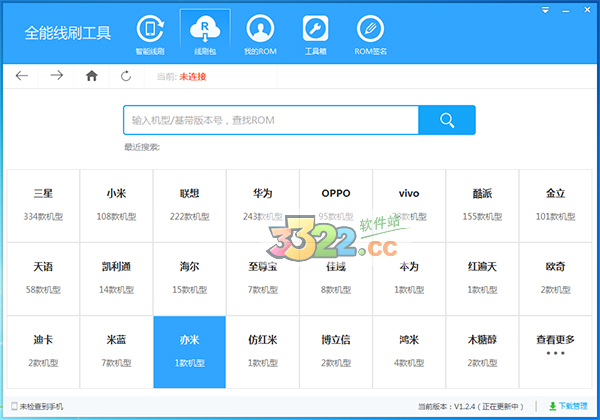The width and height of the screenshot is (600, 420).
Task: Choose the 联想 brand tile
Action: [x=189, y=202]
